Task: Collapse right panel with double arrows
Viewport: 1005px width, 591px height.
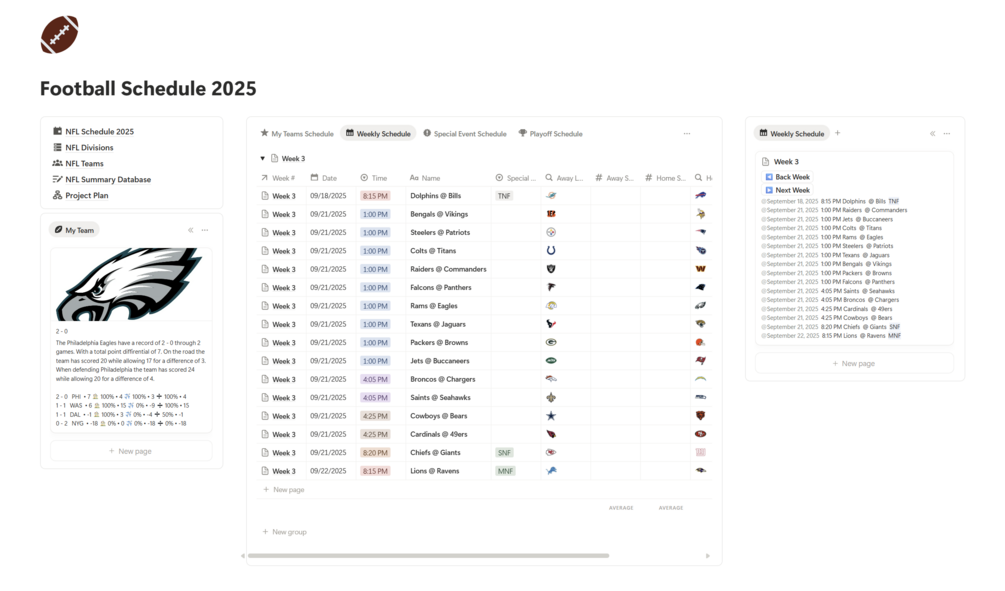Action: 933,134
